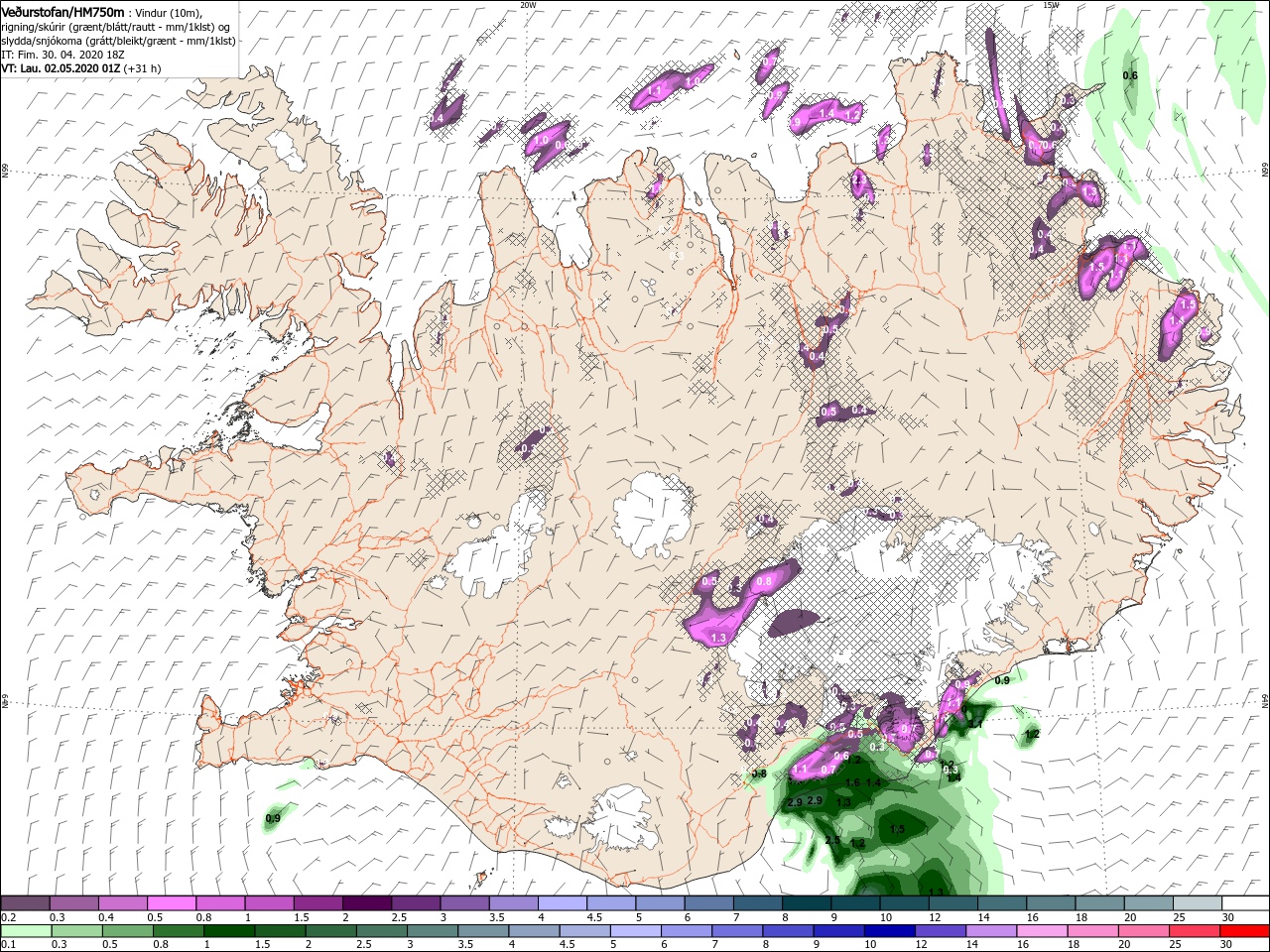The height and width of the screenshot is (952, 1270).
Task: Click the 0.9 value over the southwest sea
Action: tap(274, 819)
